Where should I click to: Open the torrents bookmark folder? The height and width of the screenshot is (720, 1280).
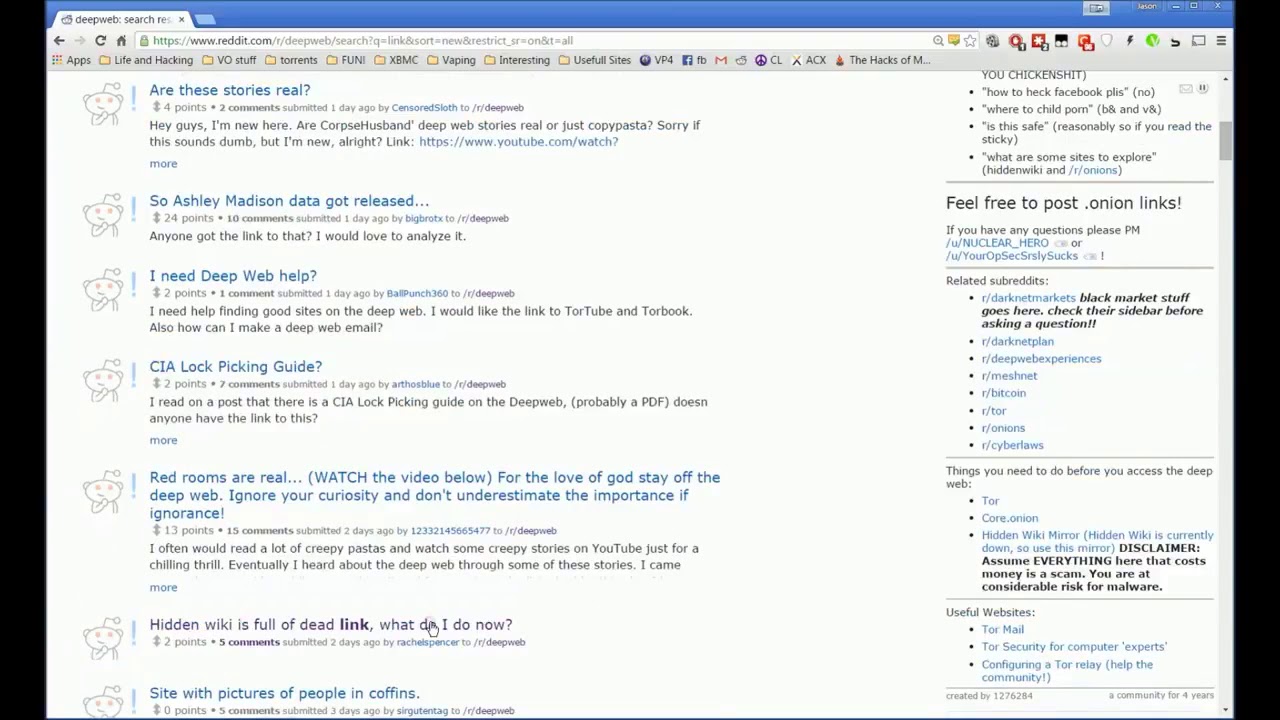(x=290, y=60)
